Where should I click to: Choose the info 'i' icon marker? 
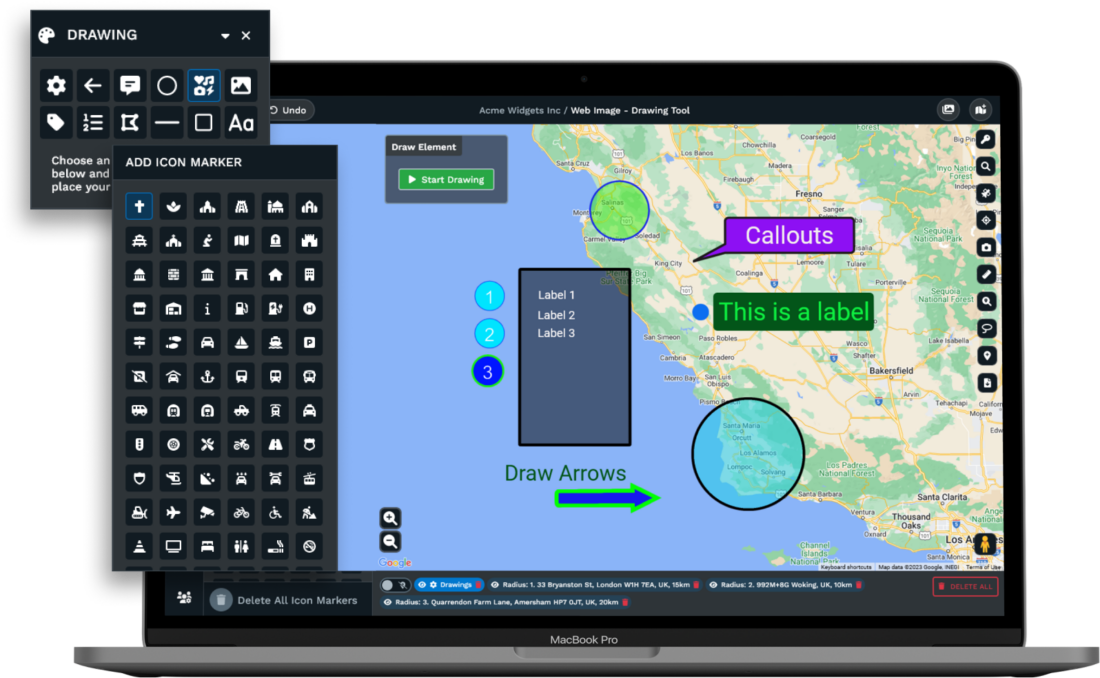click(x=207, y=308)
